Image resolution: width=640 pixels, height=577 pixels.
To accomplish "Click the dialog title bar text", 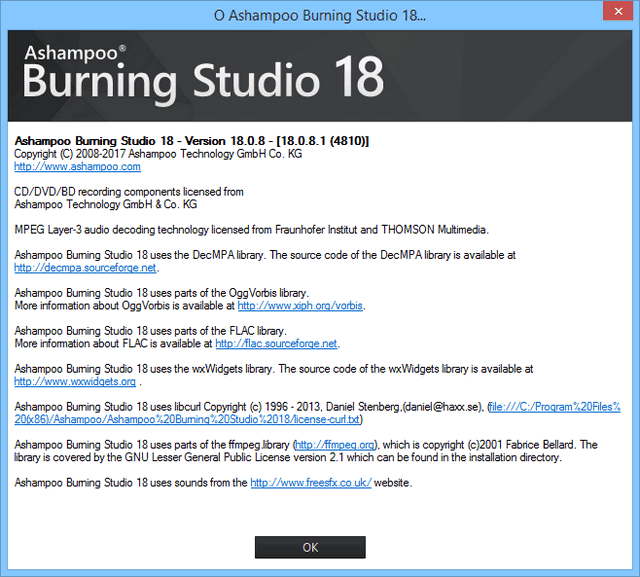I will (320, 16).
